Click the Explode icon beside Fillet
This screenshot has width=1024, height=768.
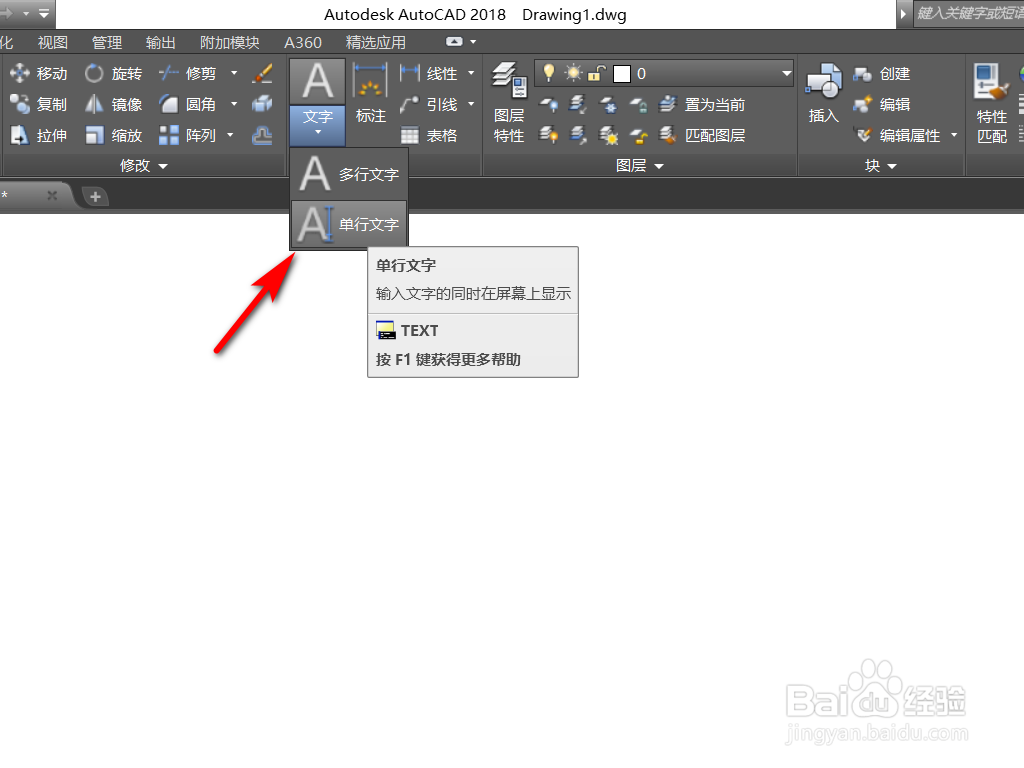click(263, 104)
